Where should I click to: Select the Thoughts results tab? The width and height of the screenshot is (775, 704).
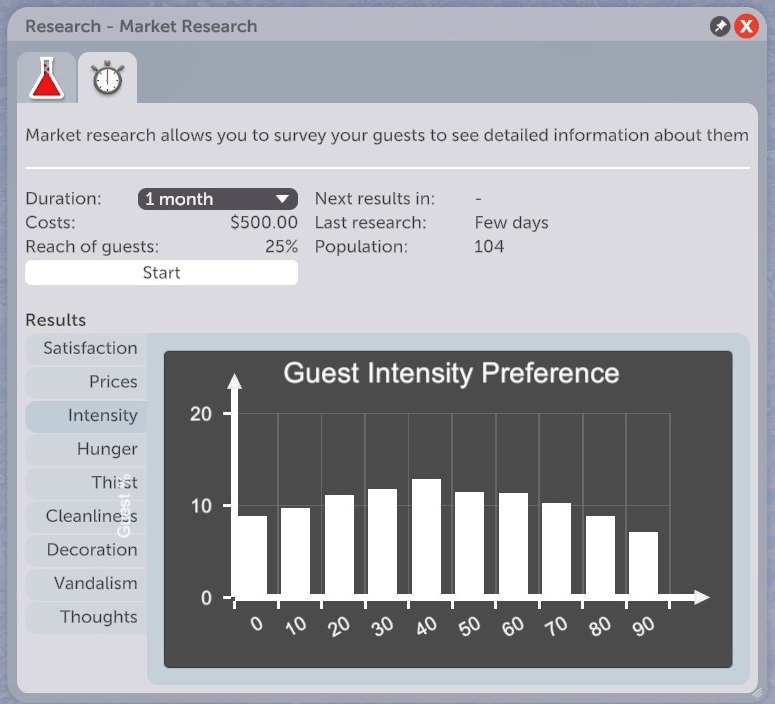click(86, 617)
